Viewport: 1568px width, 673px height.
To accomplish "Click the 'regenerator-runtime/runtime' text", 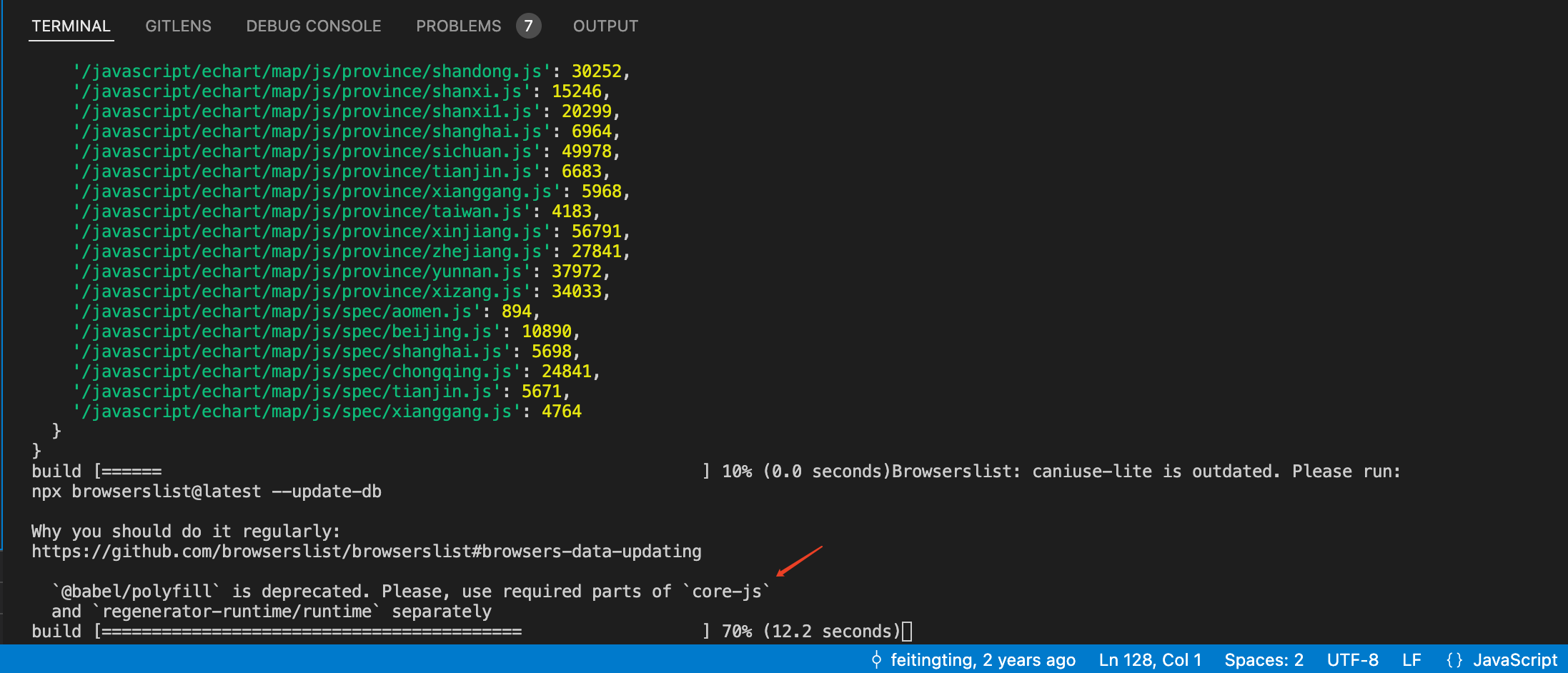I will [237, 612].
